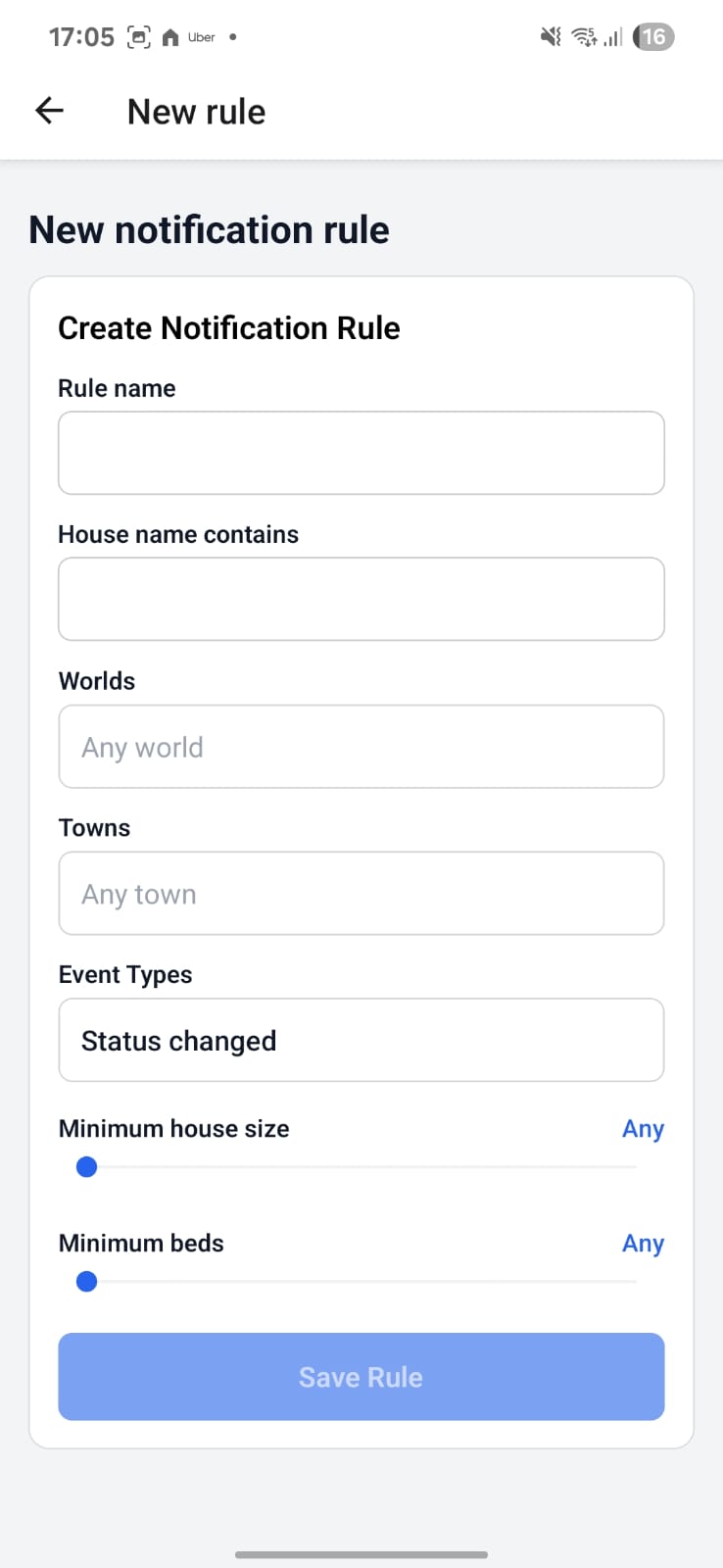The height and width of the screenshot is (1568, 723).
Task: Expand the Towns 'Any town' selector
Action: tap(361, 894)
